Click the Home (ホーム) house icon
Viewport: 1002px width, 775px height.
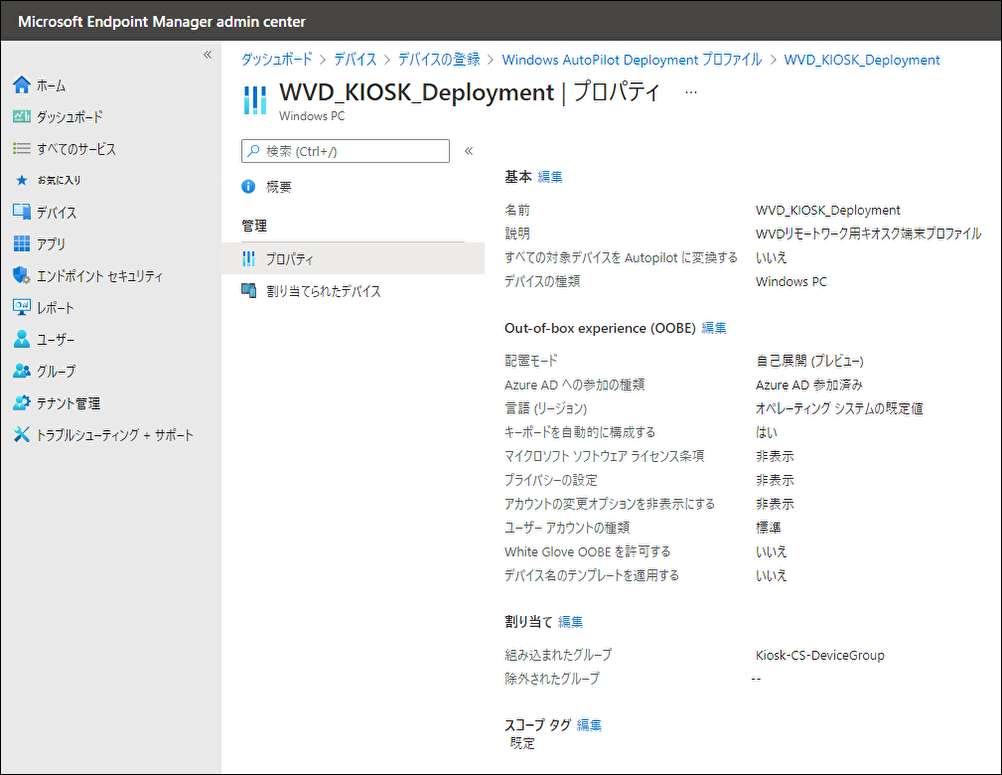pos(22,84)
